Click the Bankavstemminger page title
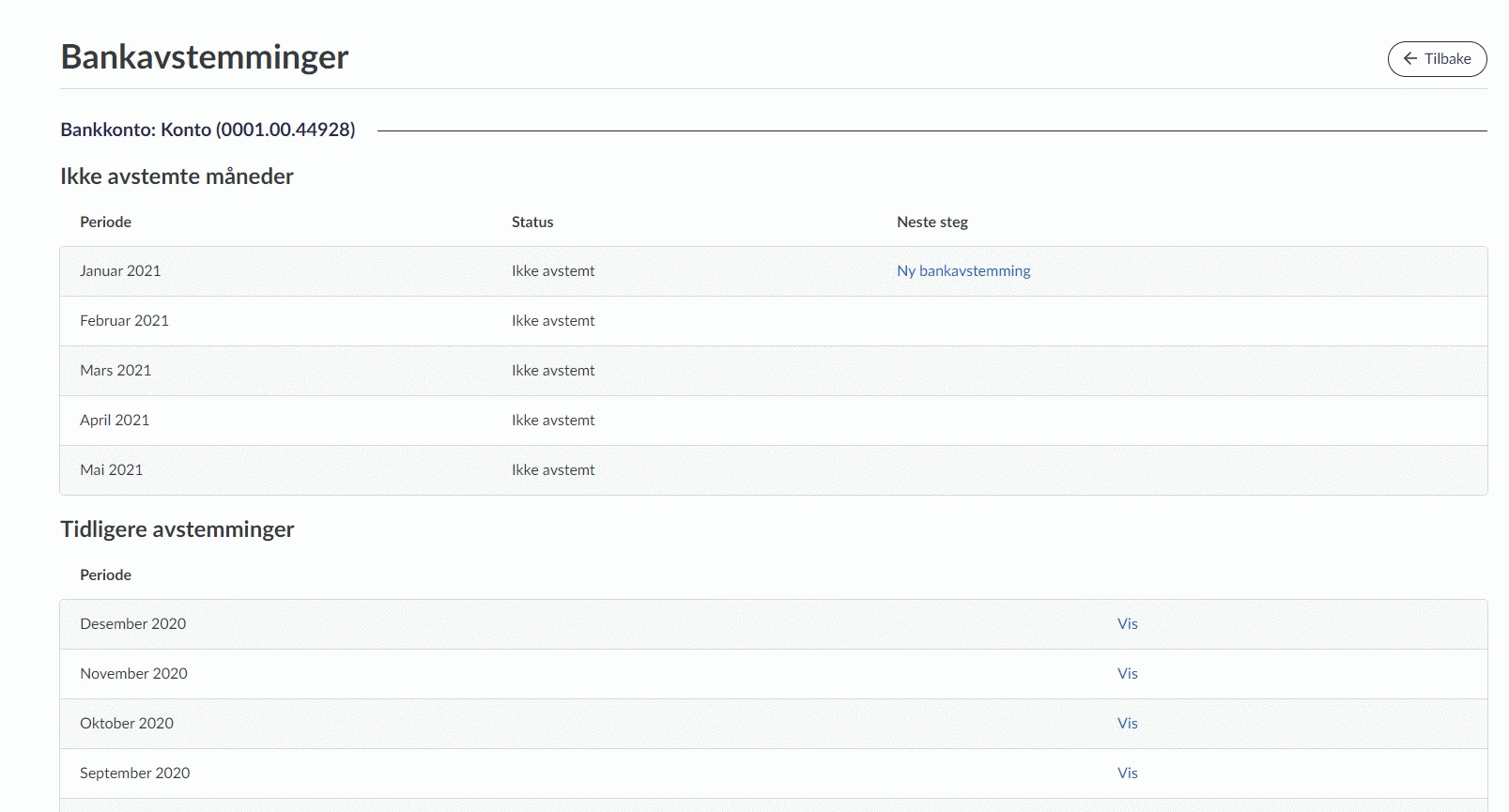This screenshot has height=812, width=1509. 205,57
